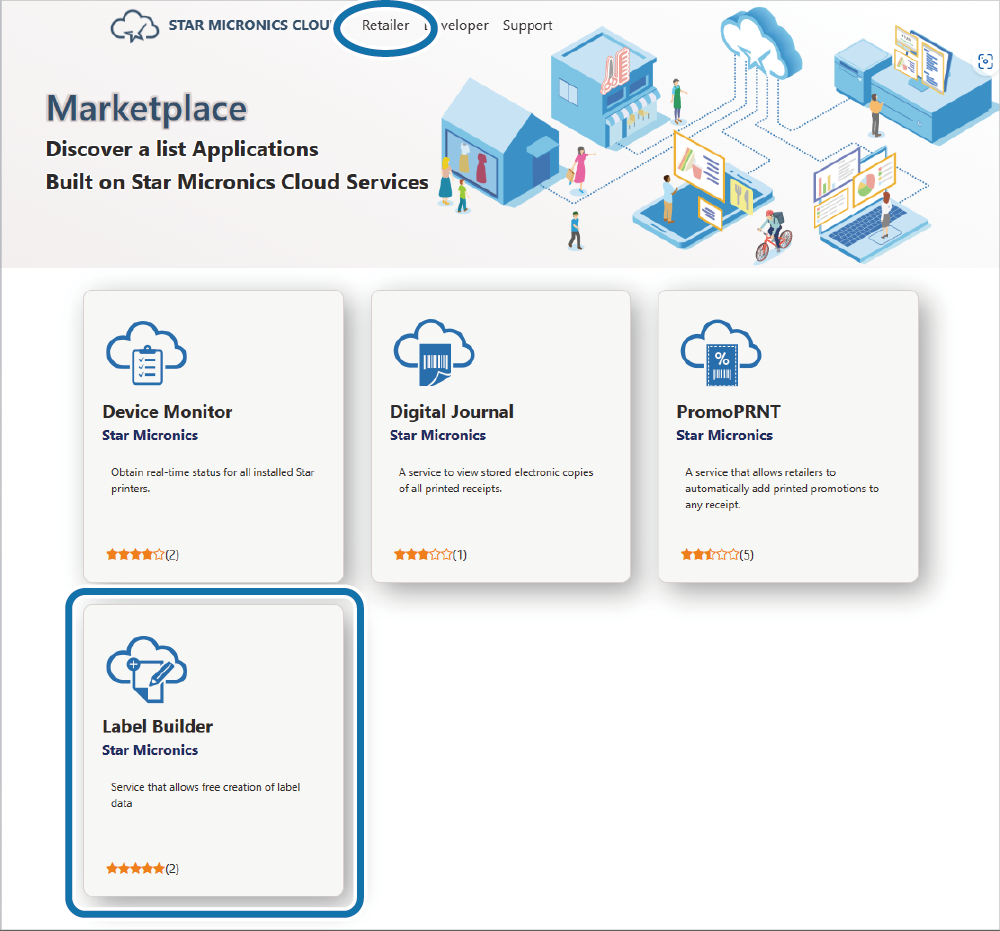
Task: Open the Support menu item
Action: [527, 26]
